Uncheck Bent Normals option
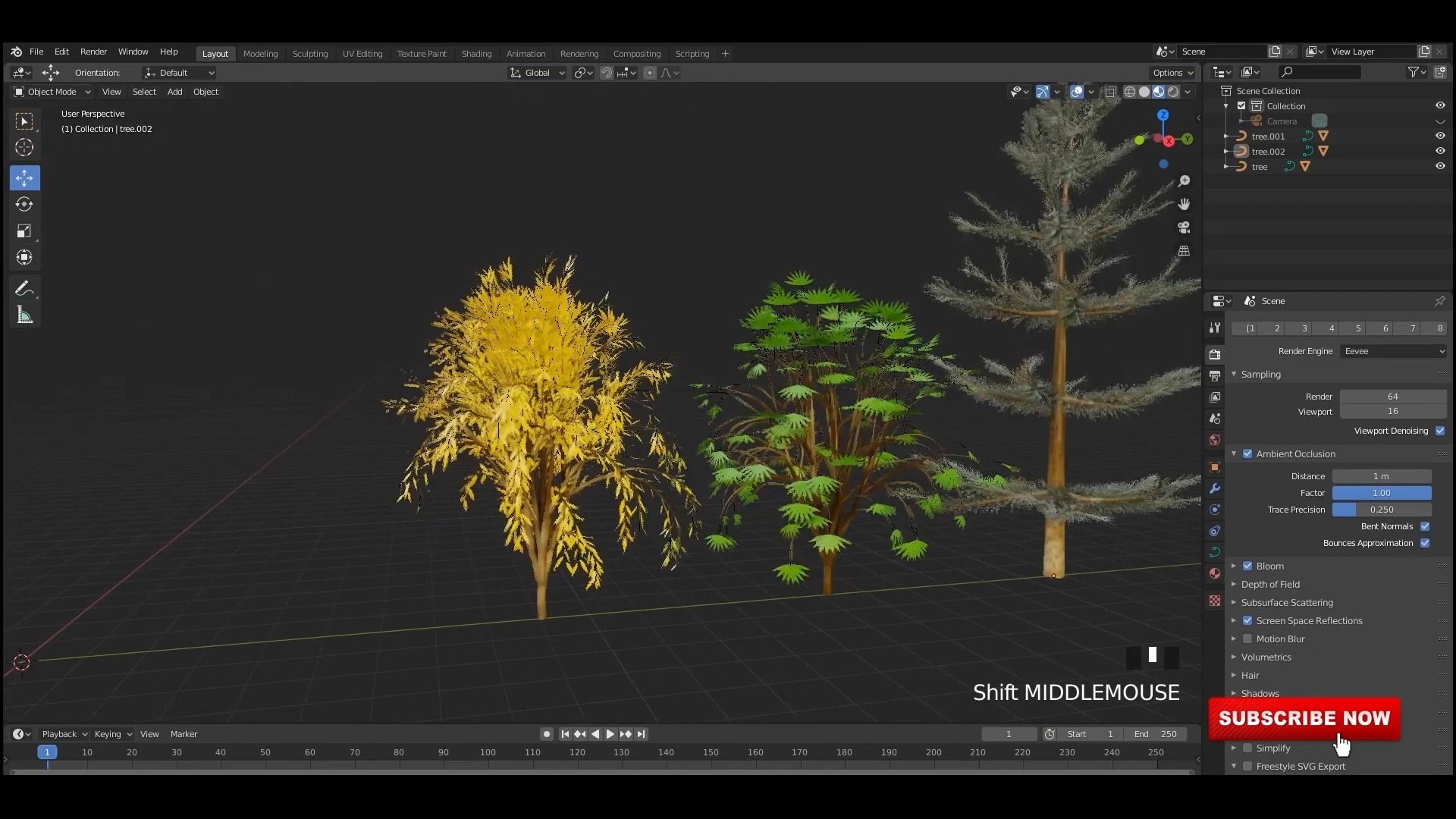Screen dimensions: 1456x819 click(x=1425, y=526)
